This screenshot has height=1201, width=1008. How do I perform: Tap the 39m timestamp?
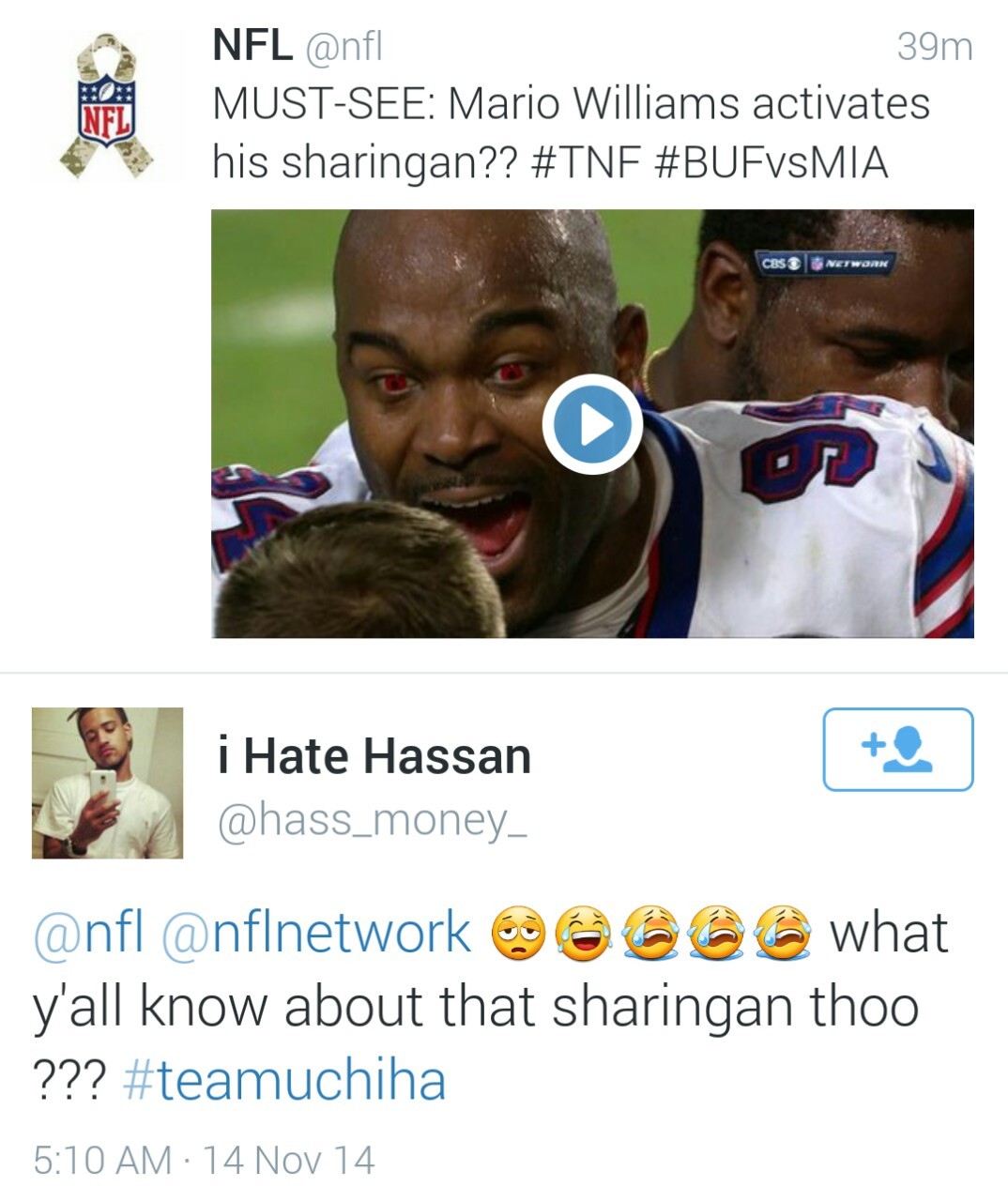[935, 46]
